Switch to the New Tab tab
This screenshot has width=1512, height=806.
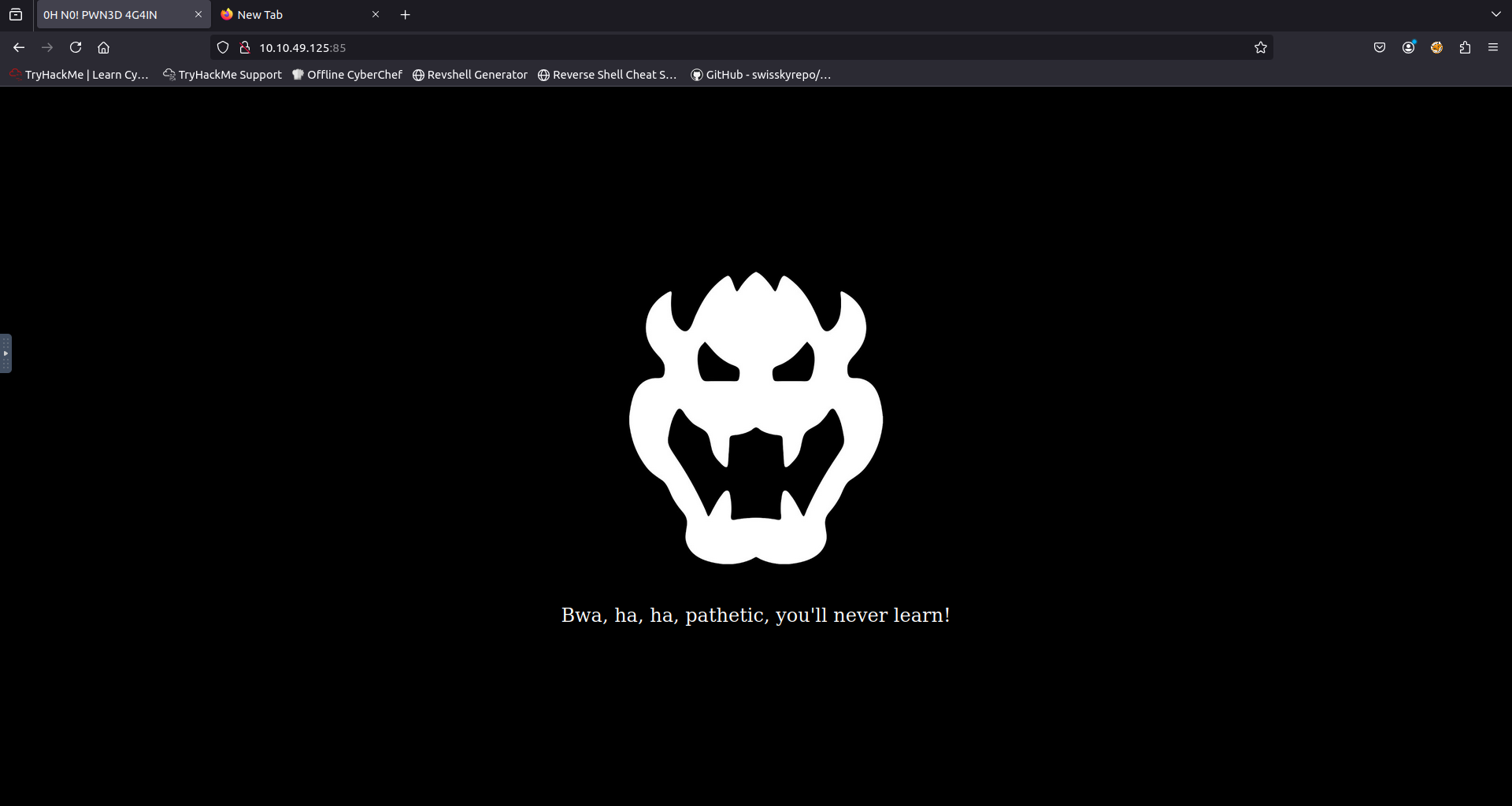(x=300, y=14)
